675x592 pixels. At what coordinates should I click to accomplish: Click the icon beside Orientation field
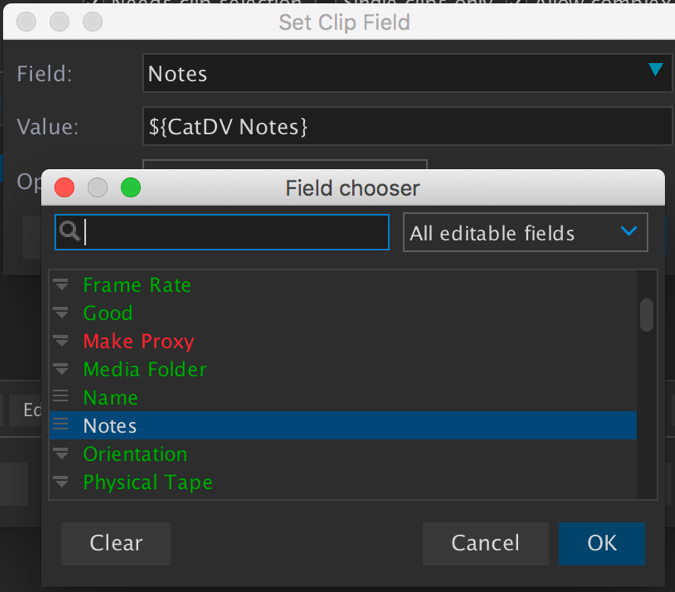[61, 454]
